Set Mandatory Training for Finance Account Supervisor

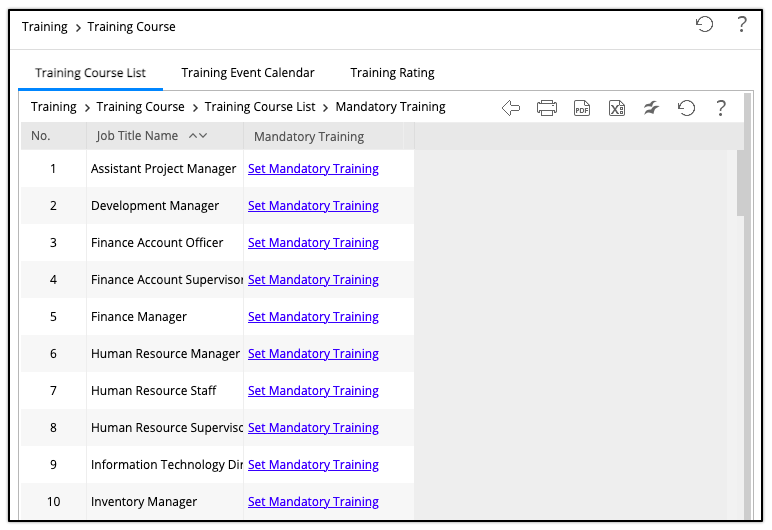pos(313,280)
